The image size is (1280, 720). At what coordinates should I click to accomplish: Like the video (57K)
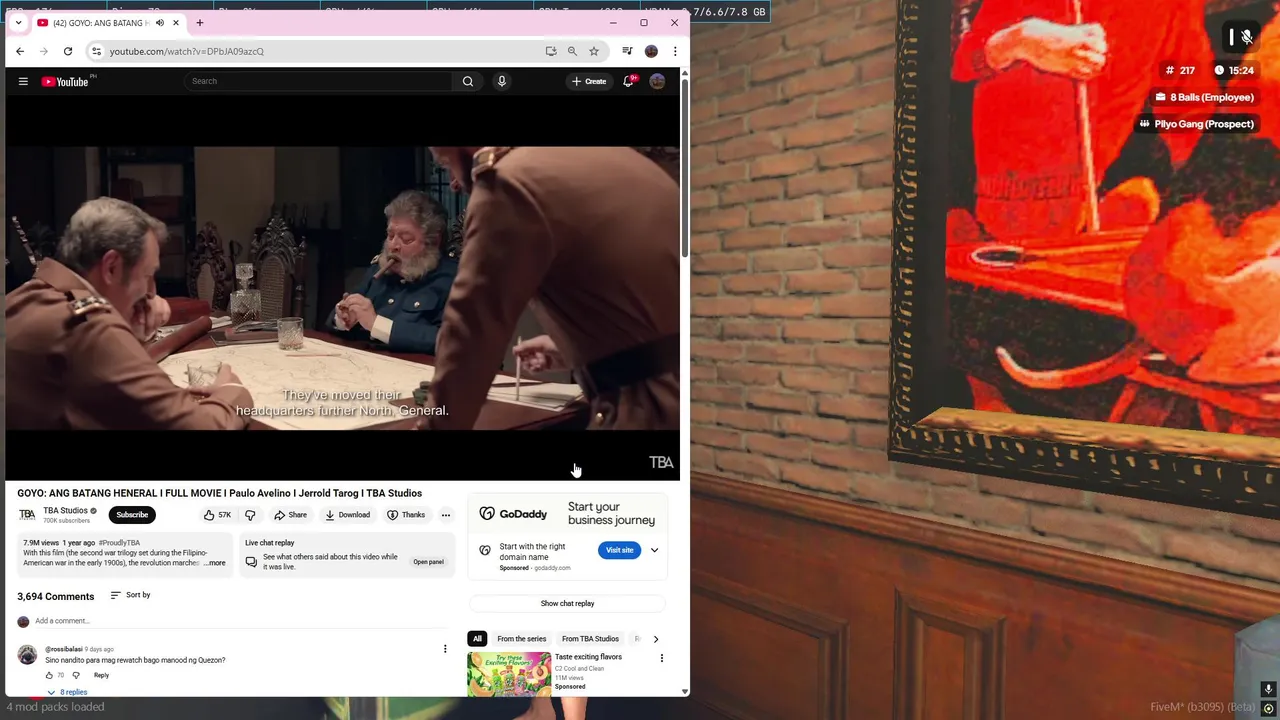(217, 515)
